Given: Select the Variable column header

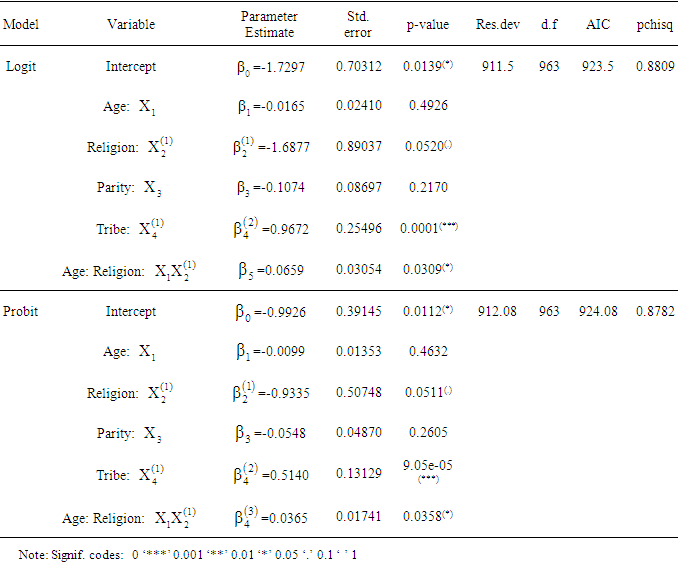Looking at the screenshot, I should (x=130, y=24).
